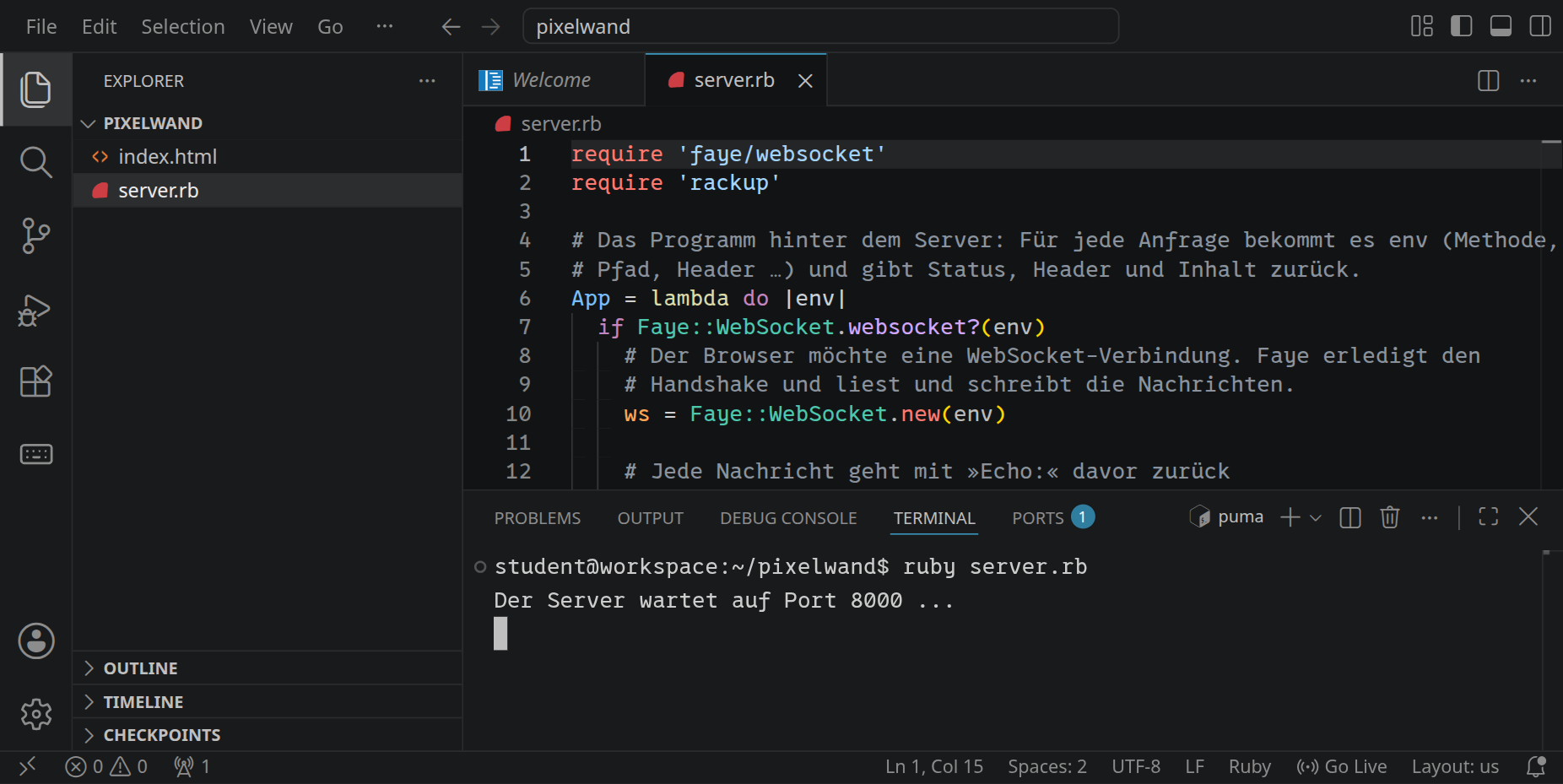This screenshot has width=1563, height=784.
Task: Open the Manage gear menu
Action: pyautogui.click(x=35, y=714)
